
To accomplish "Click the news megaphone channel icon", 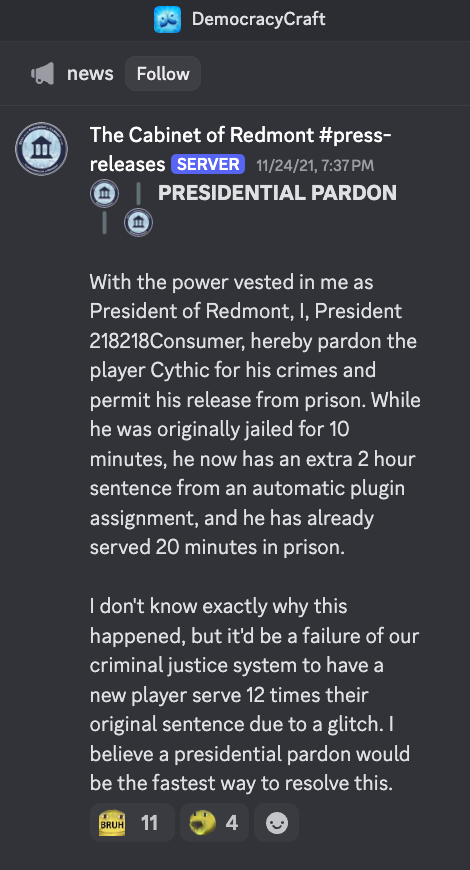I will [43, 73].
